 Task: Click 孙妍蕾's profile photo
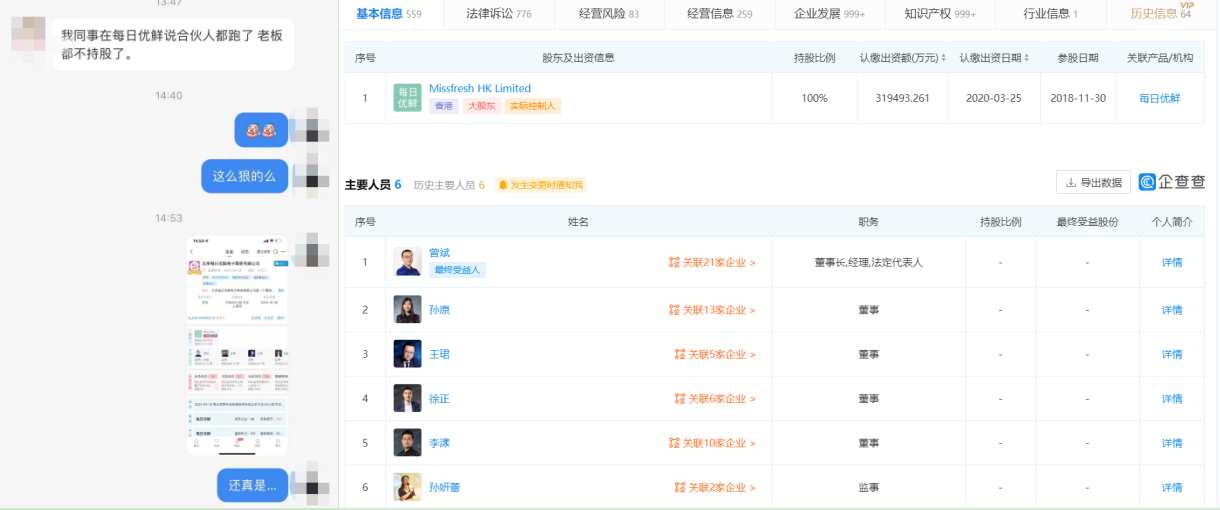click(x=407, y=487)
